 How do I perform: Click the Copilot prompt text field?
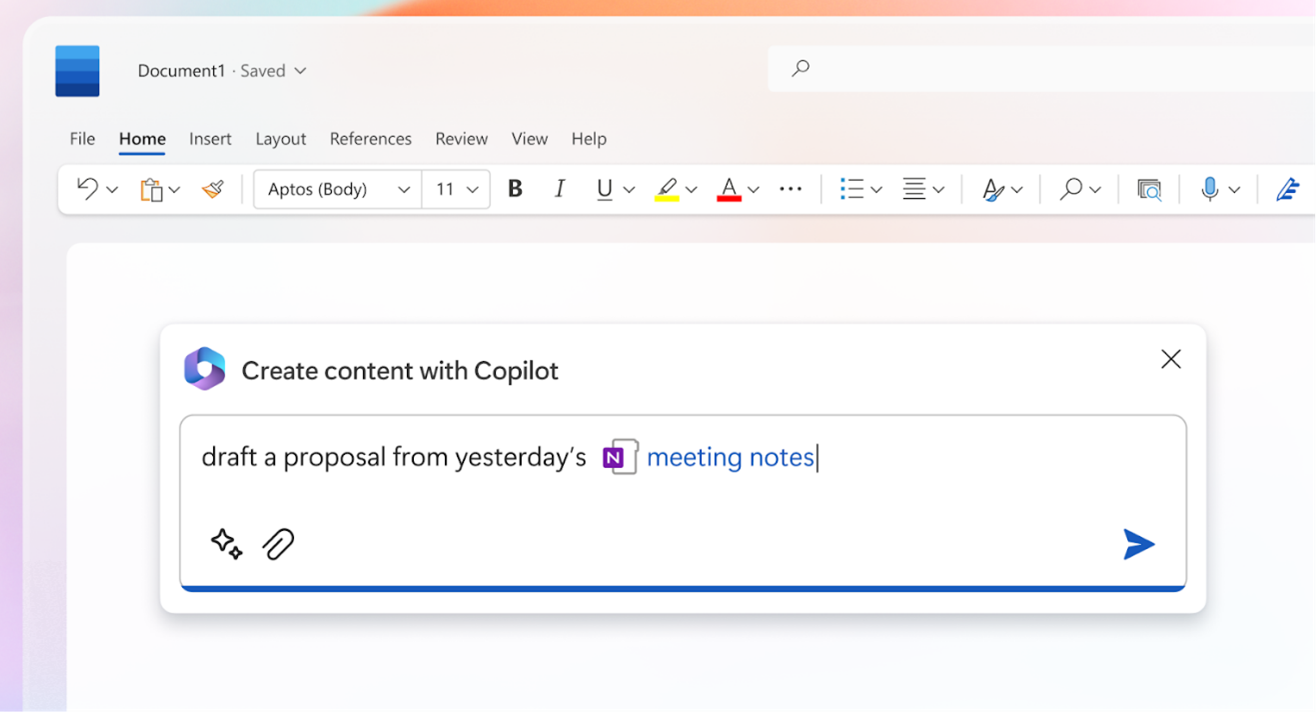tap(683, 502)
